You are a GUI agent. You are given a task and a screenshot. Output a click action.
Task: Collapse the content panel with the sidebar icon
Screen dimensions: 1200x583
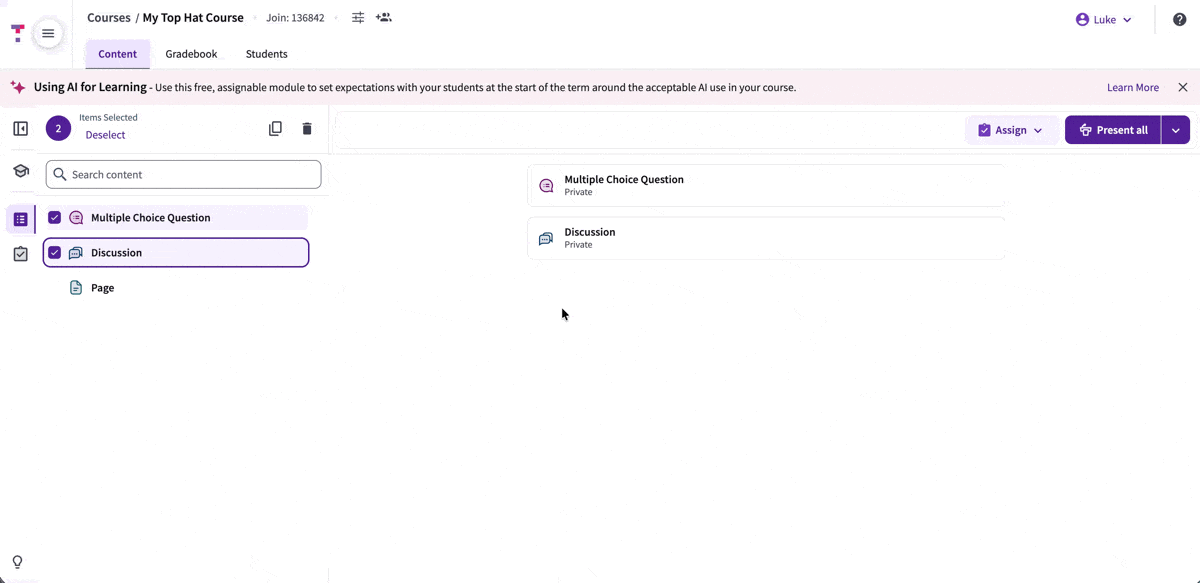coord(20,128)
